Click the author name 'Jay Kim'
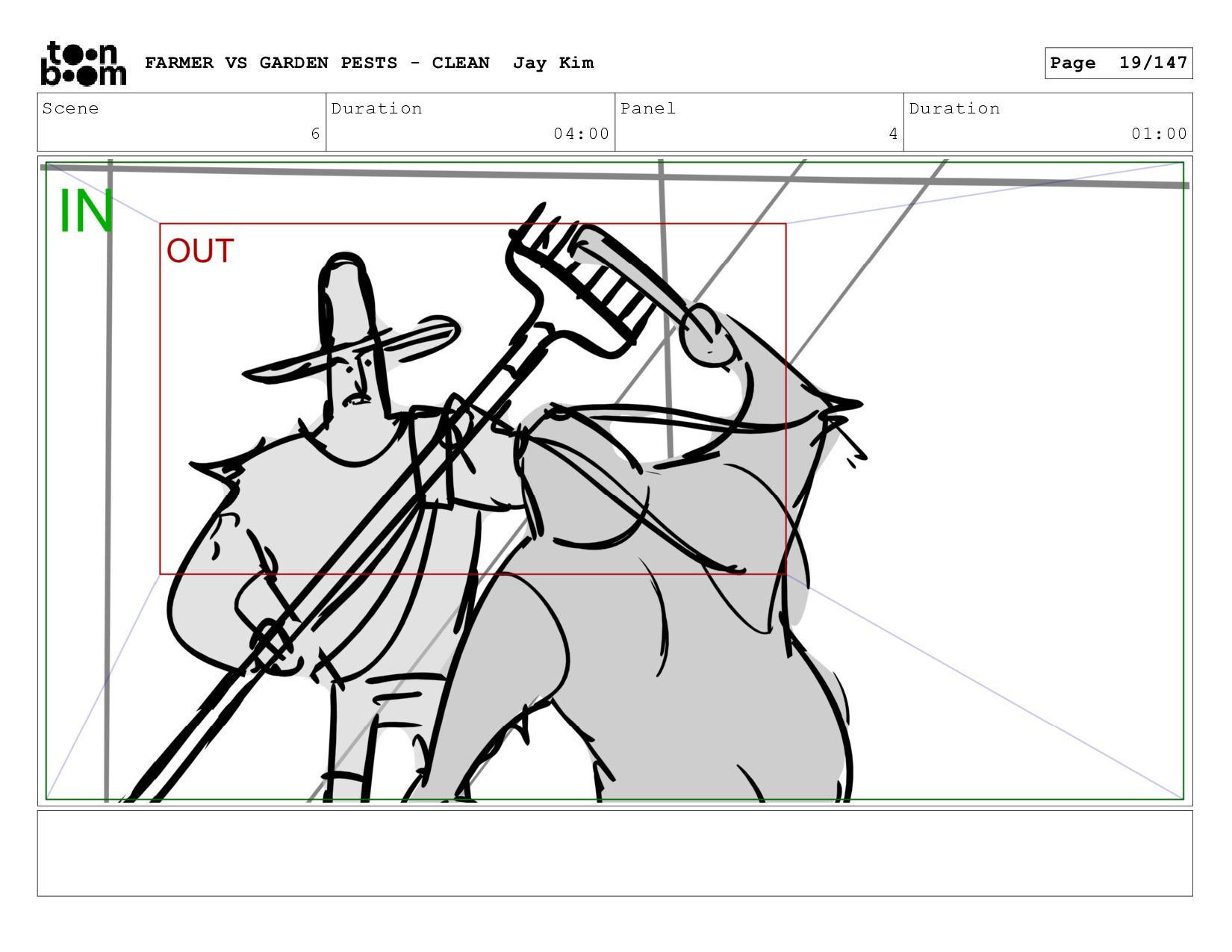The width and height of the screenshot is (1232, 952). point(553,63)
